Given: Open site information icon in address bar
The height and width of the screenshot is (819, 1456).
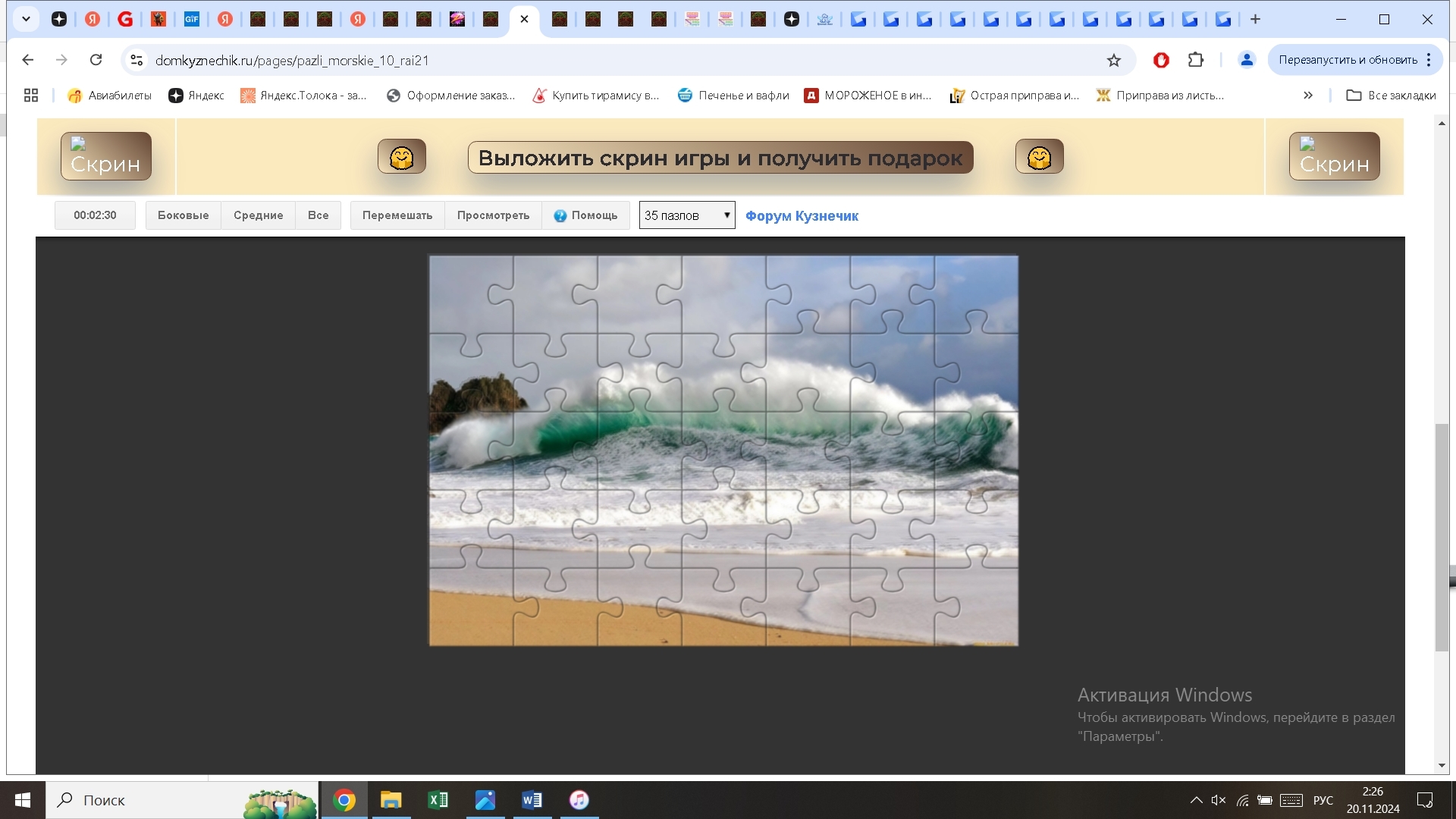Looking at the screenshot, I should coord(136,60).
